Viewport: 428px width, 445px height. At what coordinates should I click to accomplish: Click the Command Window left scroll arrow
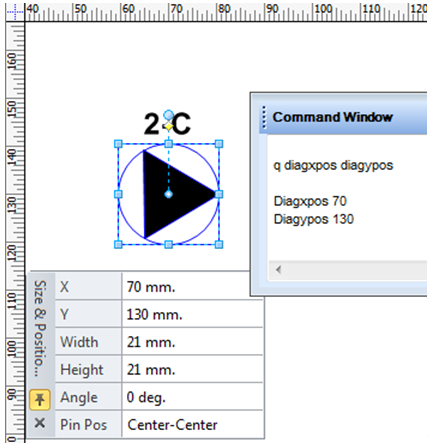(279, 269)
